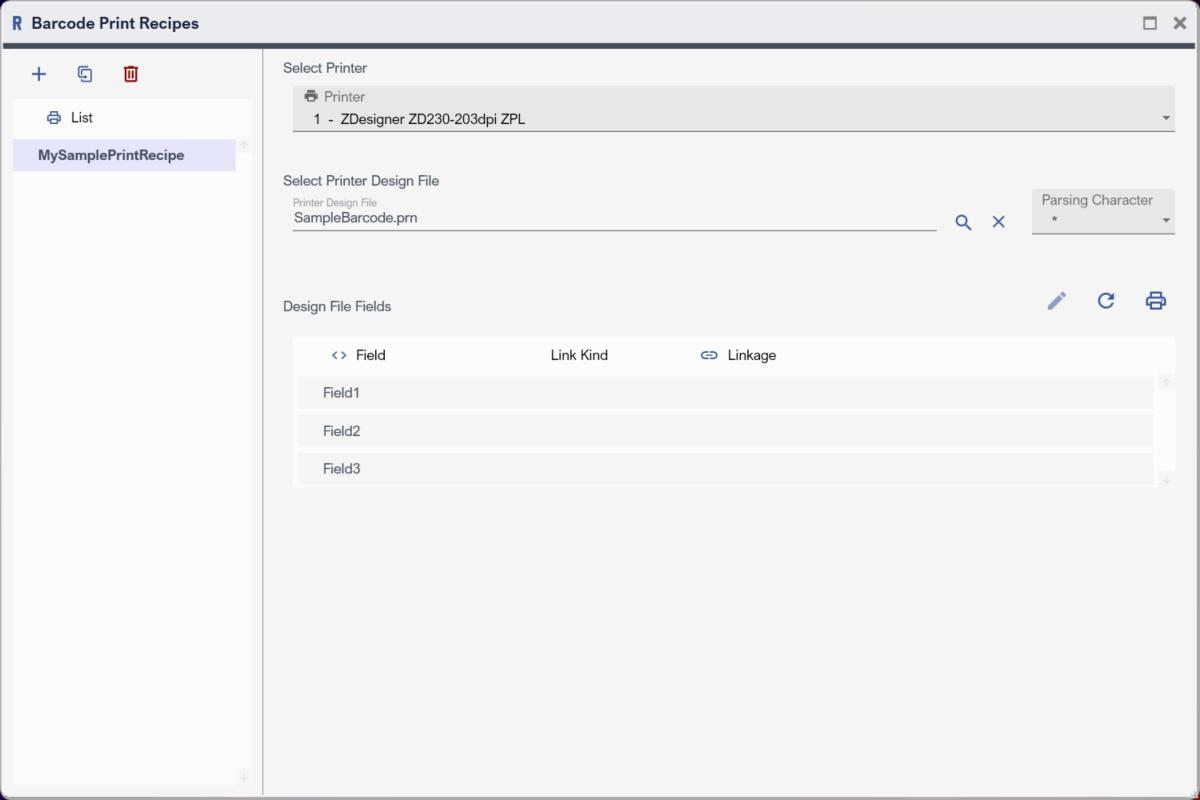The height and width of the screenshot is (800, 1200).
Task: Duplicate the selected print recipe
Action: pos(85,74)
